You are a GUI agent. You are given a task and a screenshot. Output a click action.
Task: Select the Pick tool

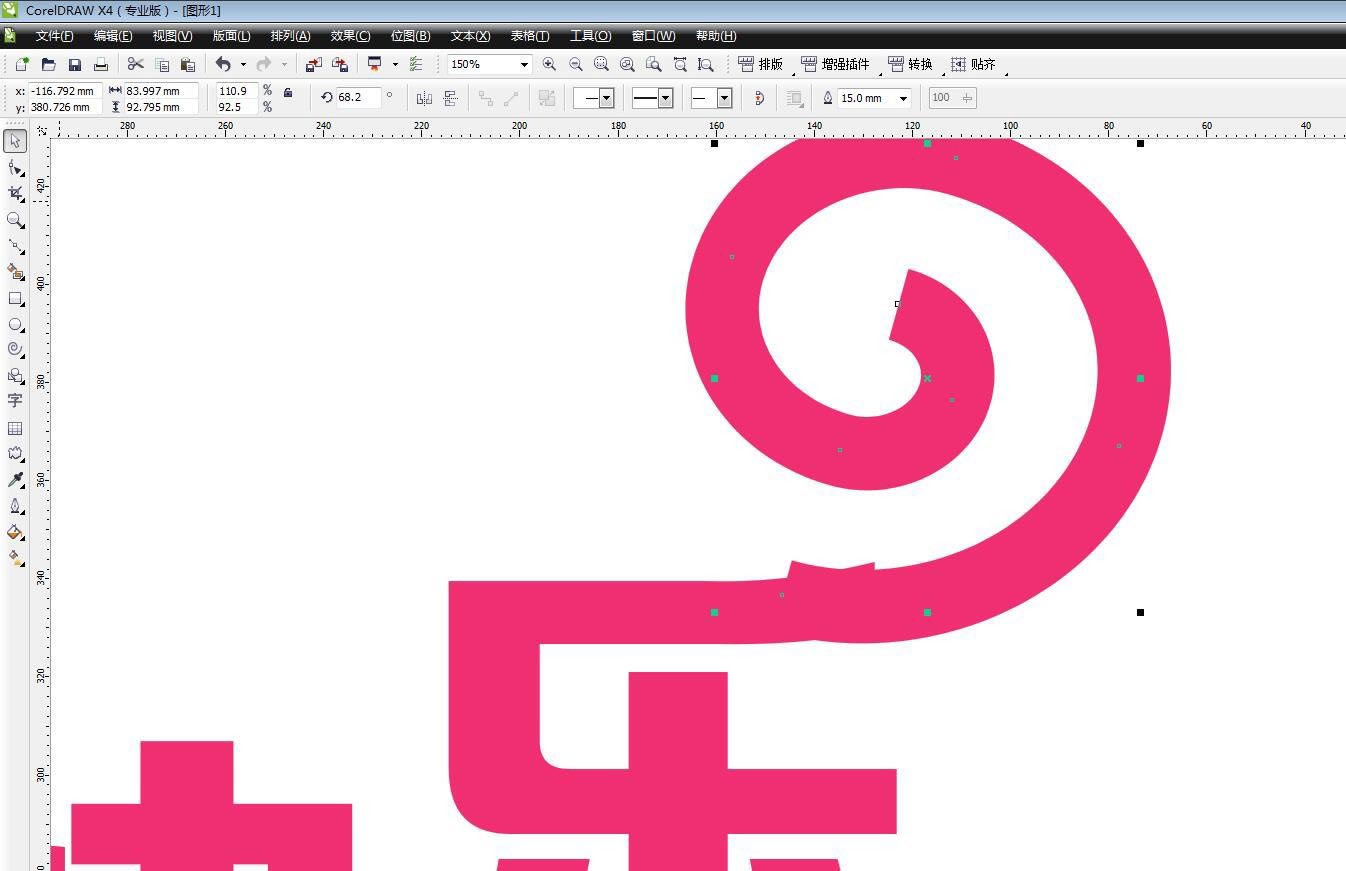15,141
